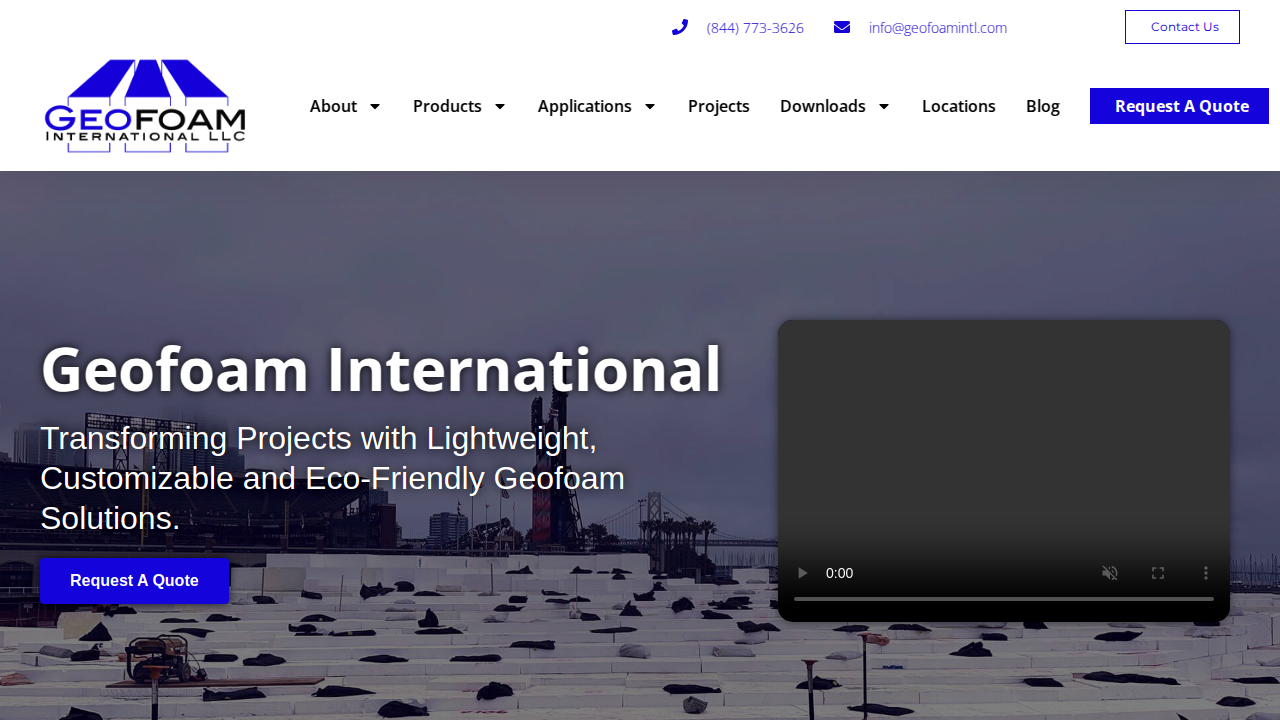This screenshot has height=720, width=1280.
Task: Click the Contact Us button
Action: tap(1182, 27)
